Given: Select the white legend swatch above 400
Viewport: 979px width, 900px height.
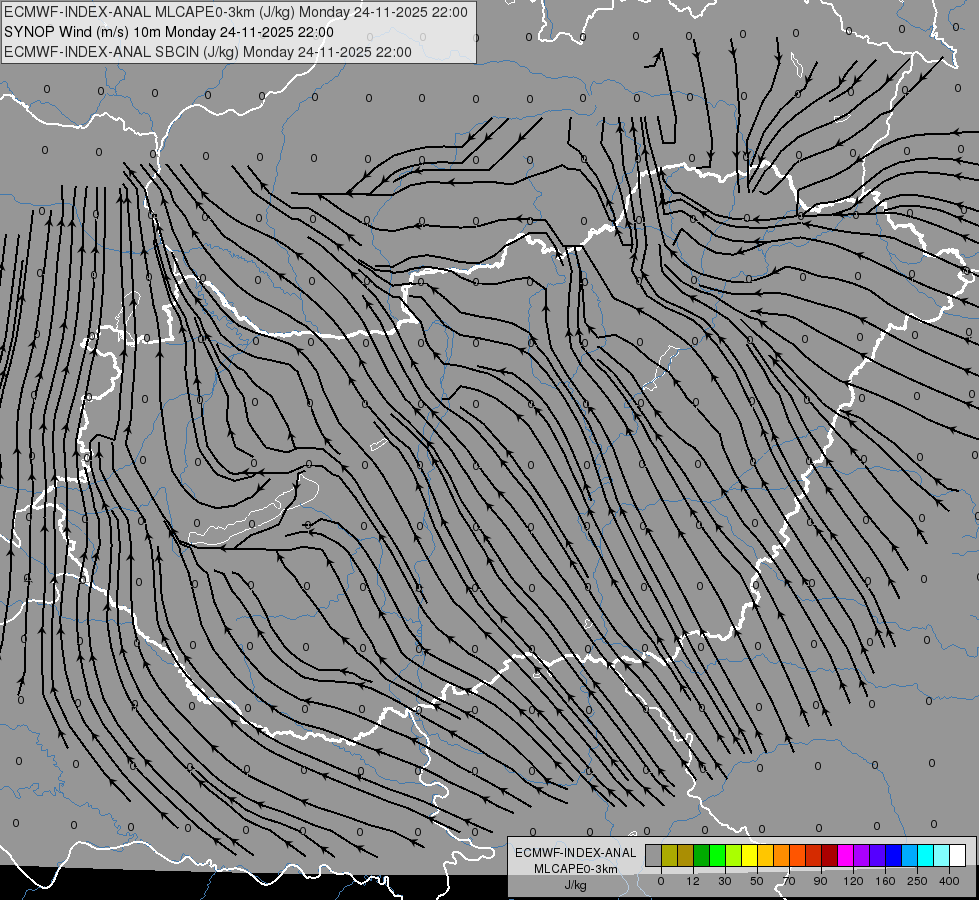Looking at the screenshot, I should [x=958, y=855].
